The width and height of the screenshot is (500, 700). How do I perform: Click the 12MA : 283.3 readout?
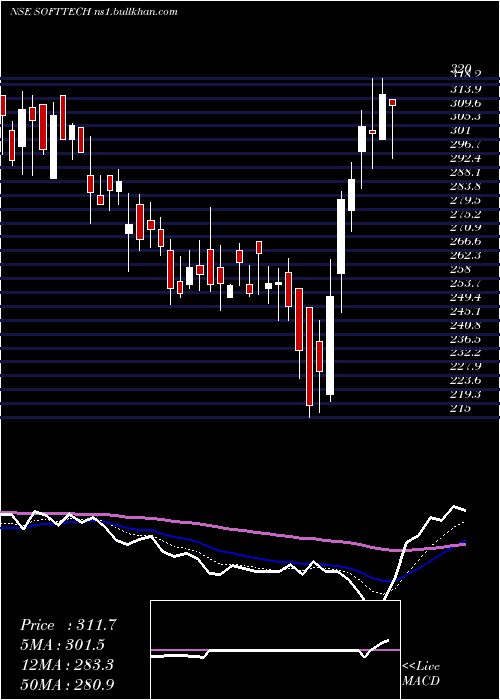pyautogui.click(x=69, y=665)
